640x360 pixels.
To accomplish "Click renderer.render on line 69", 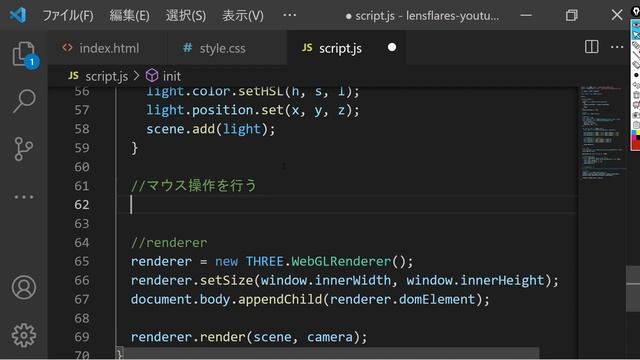I will click(x=188, y=337).
